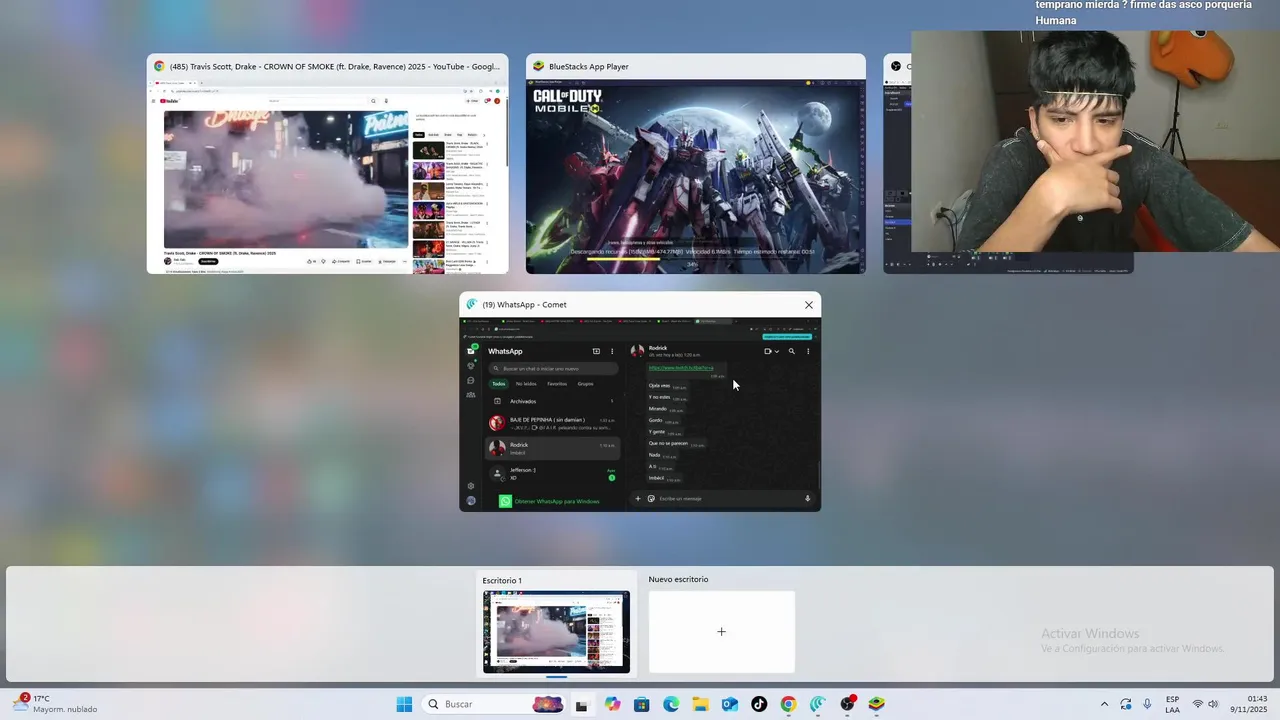Open the WhatsApp Comet window thumbnail

point(640,402)
